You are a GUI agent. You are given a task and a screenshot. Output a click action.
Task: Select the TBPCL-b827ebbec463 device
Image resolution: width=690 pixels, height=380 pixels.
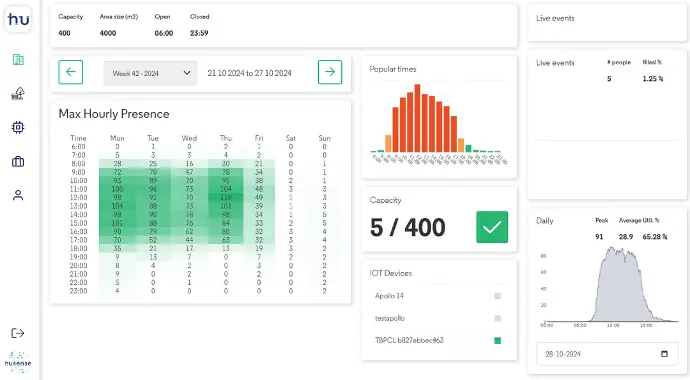coord(409,340)
